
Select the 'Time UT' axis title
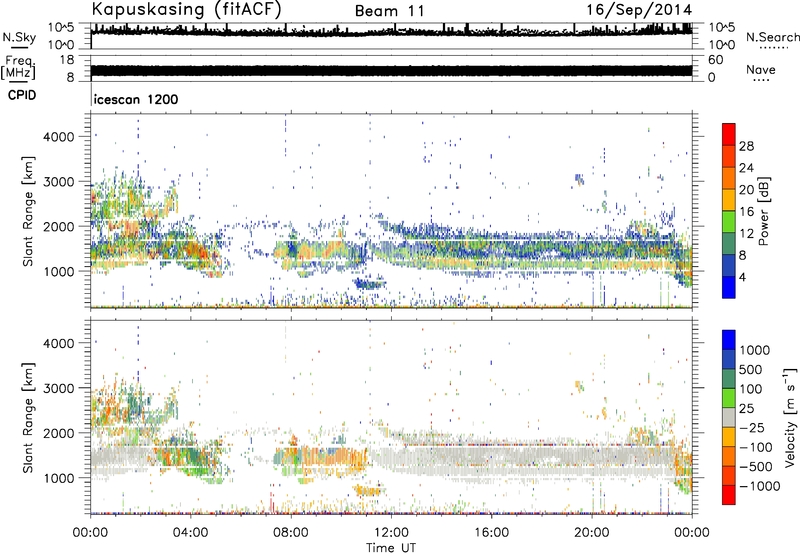click(x=391, y=548)
